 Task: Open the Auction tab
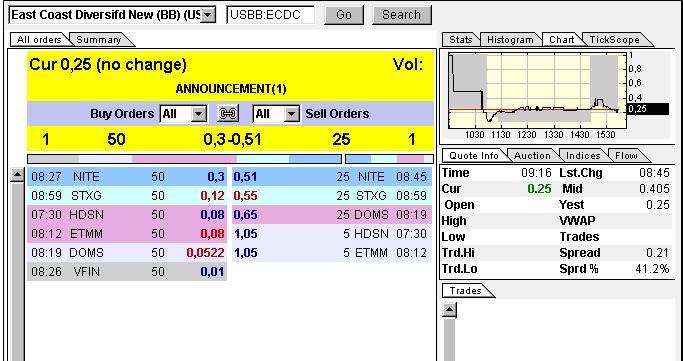pyautogui.click(x=532, y=155)
